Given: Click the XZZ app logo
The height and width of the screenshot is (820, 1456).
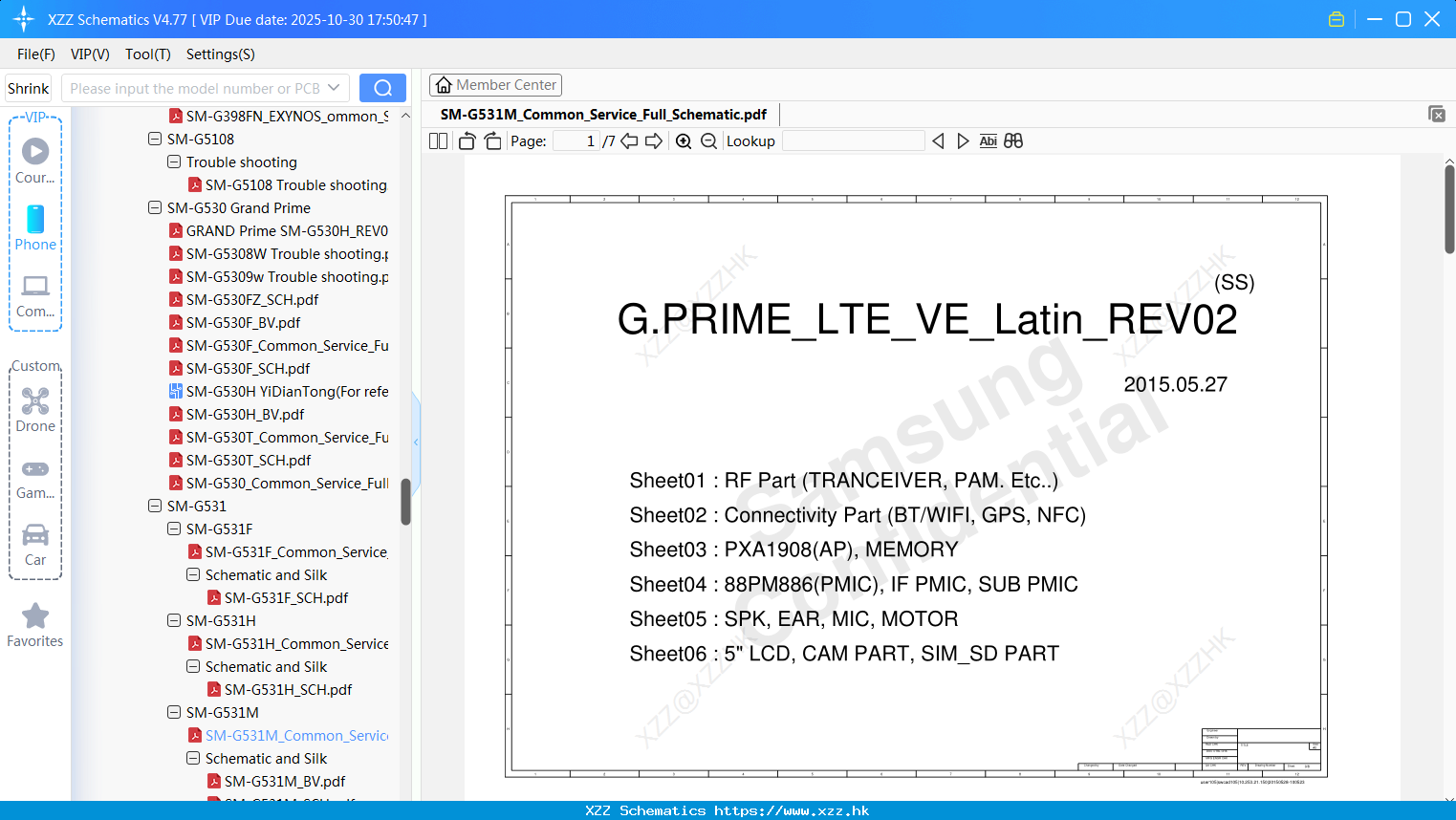Looking at the screenshot, I should point(24,19).
